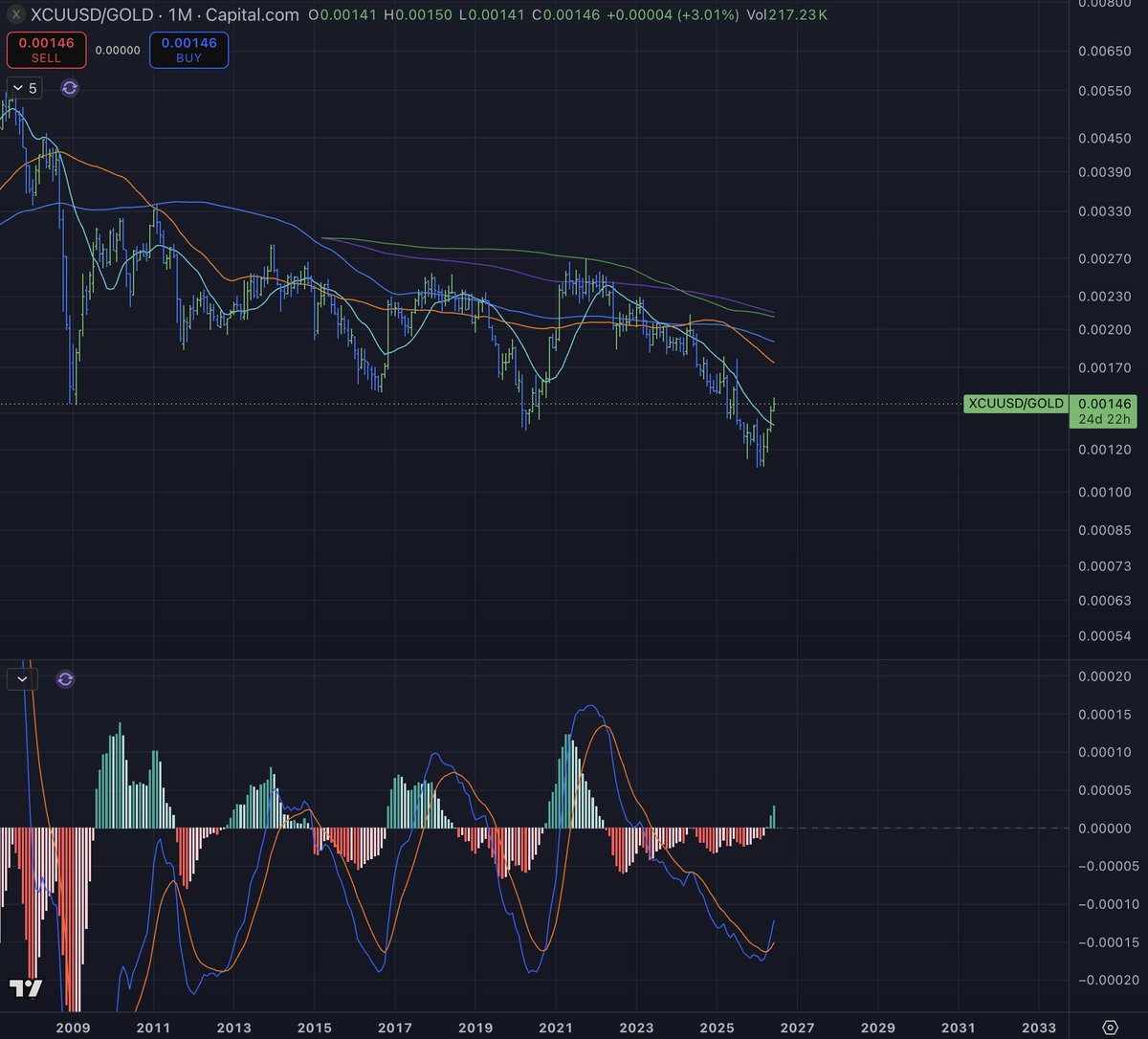Click the blue BUY 0.00146 button
1148x1039 pixels.
188,51
